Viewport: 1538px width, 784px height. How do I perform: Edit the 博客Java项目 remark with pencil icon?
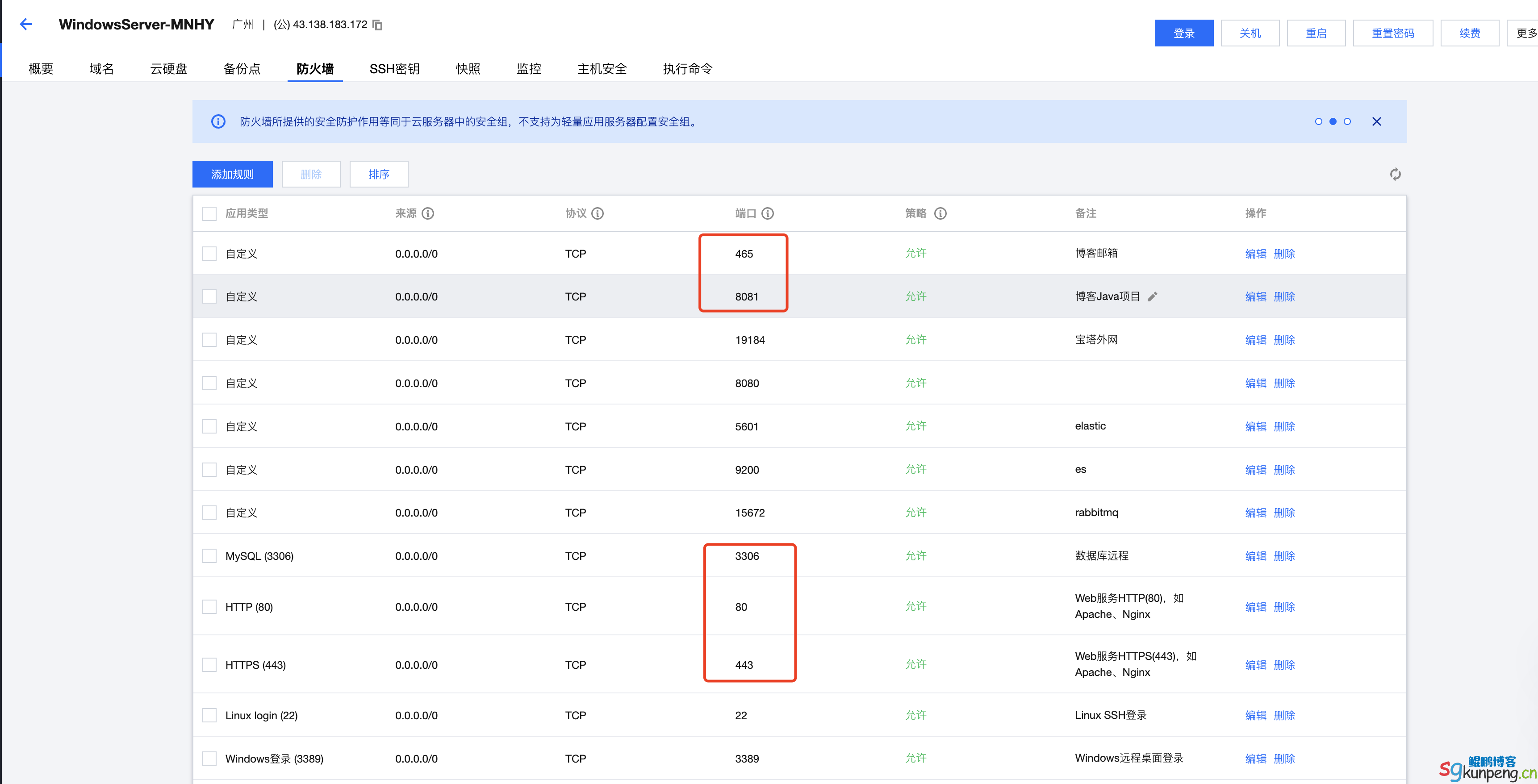click(1152, 297)
